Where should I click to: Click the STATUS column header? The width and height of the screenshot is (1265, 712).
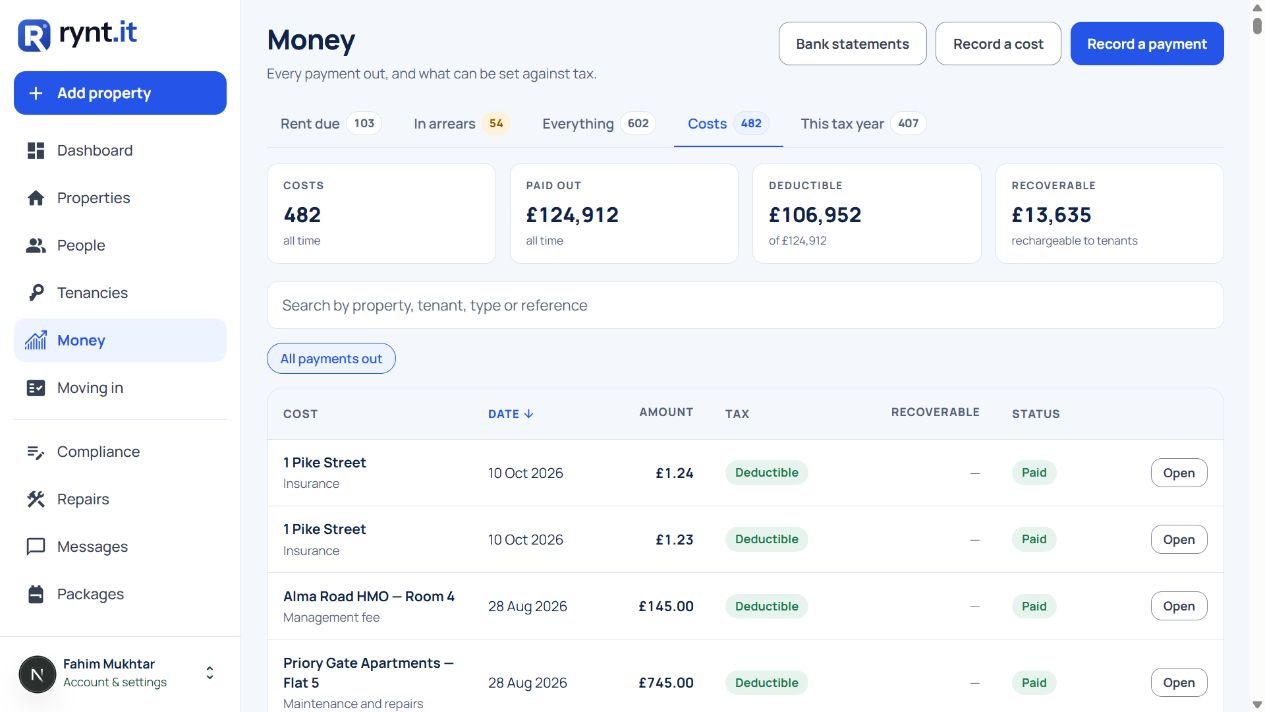pyautogui.click(x=1036, y=414)
